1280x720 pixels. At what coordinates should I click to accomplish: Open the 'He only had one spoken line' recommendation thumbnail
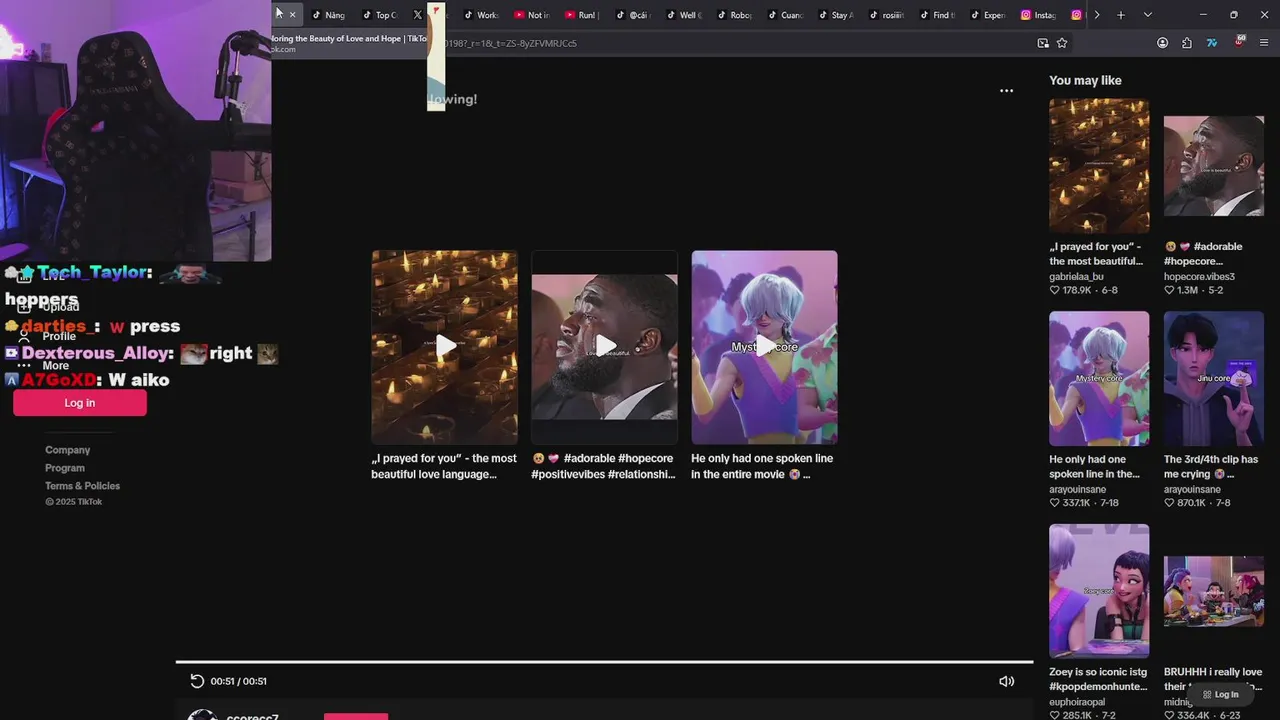[1099, 378]
